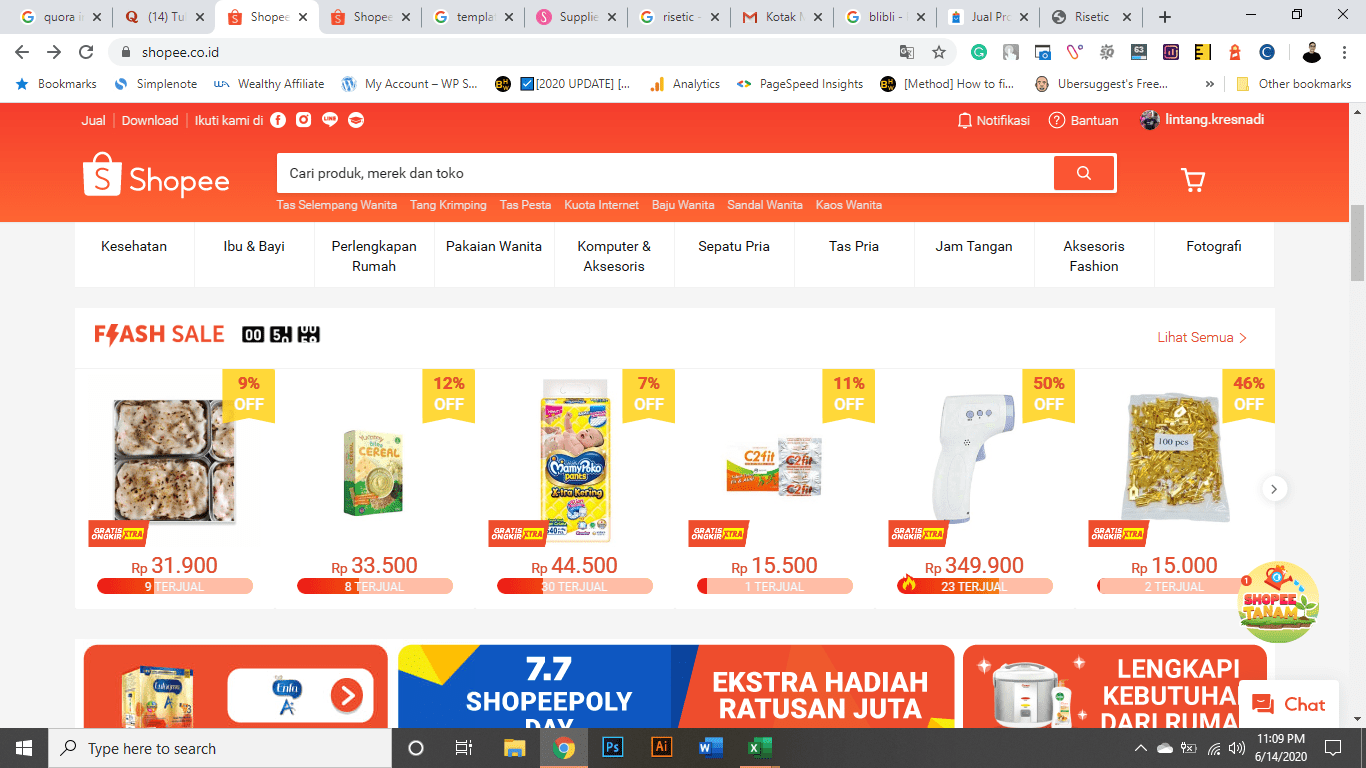
Task: Click the thermometer sold progress bar
Action: point(975,586)
